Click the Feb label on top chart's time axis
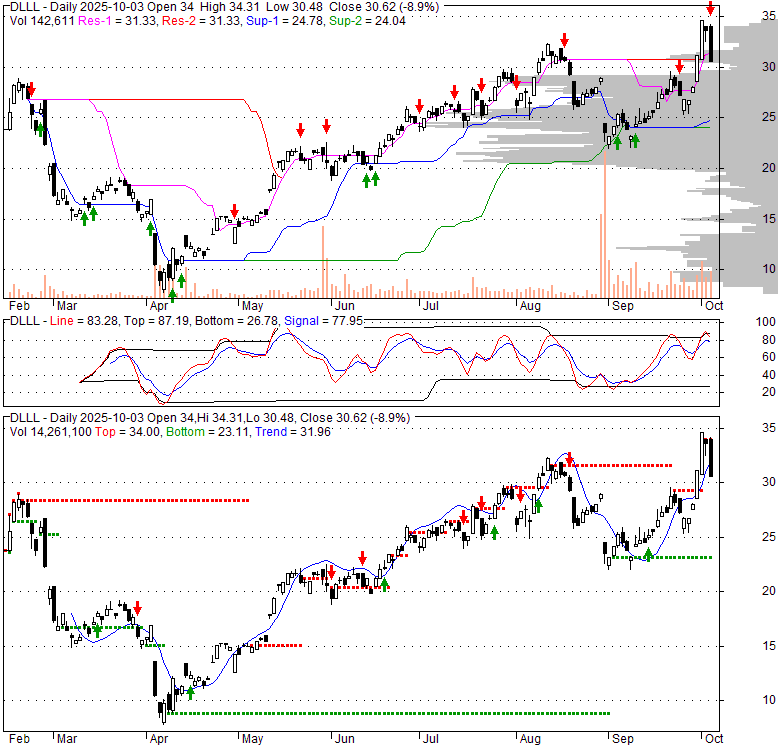The width and height of the screenshot is (780, 745). (19, 306)
